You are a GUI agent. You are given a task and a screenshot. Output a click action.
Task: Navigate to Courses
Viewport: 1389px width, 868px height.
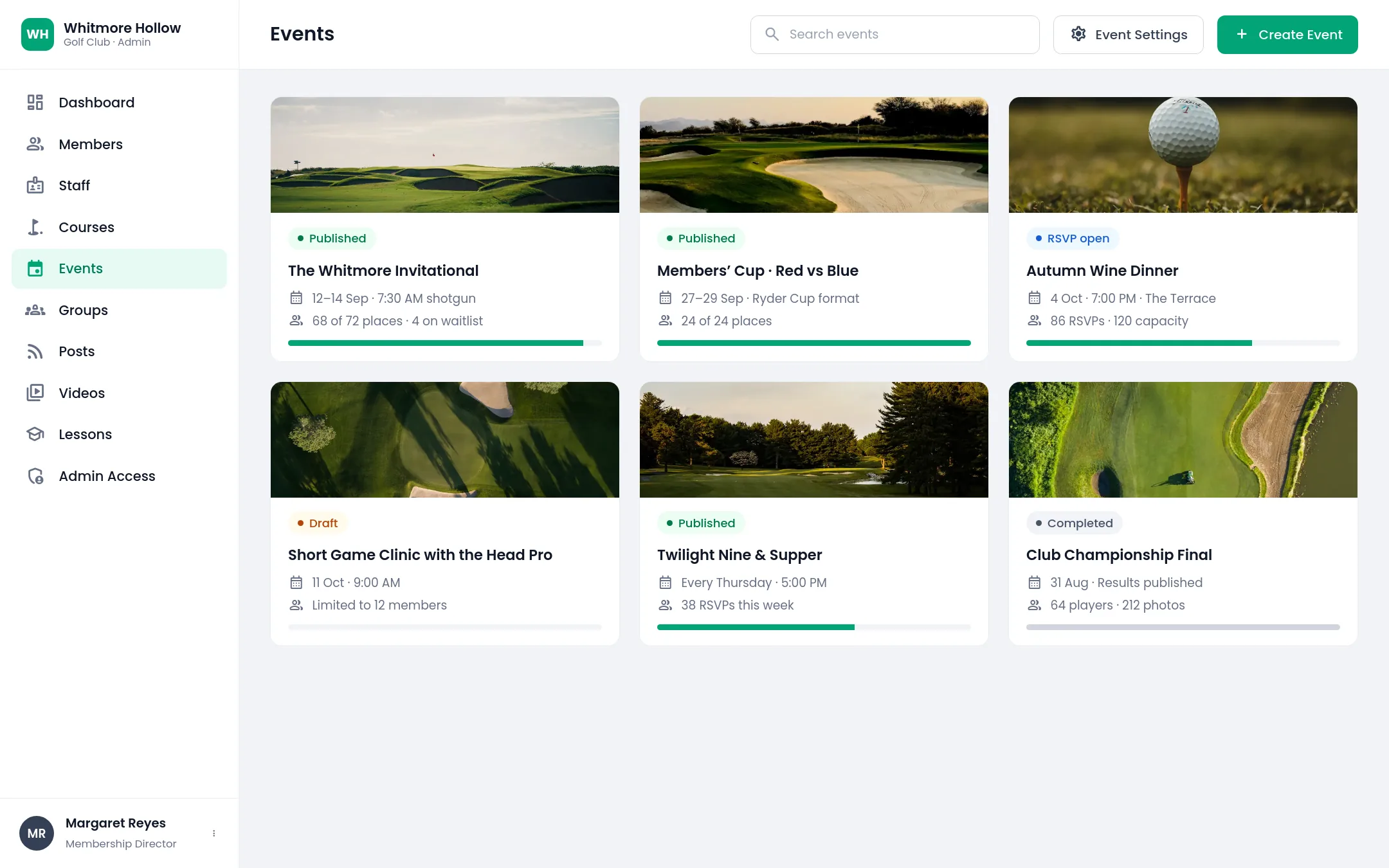click(119, 227)
